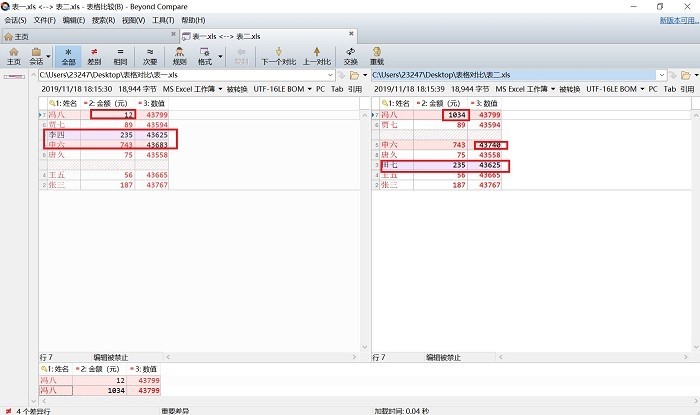This screenshot has height=415, width=700.
Task: Open the 会话 (Sessions) toolbar icon
Action: (36, 56)
